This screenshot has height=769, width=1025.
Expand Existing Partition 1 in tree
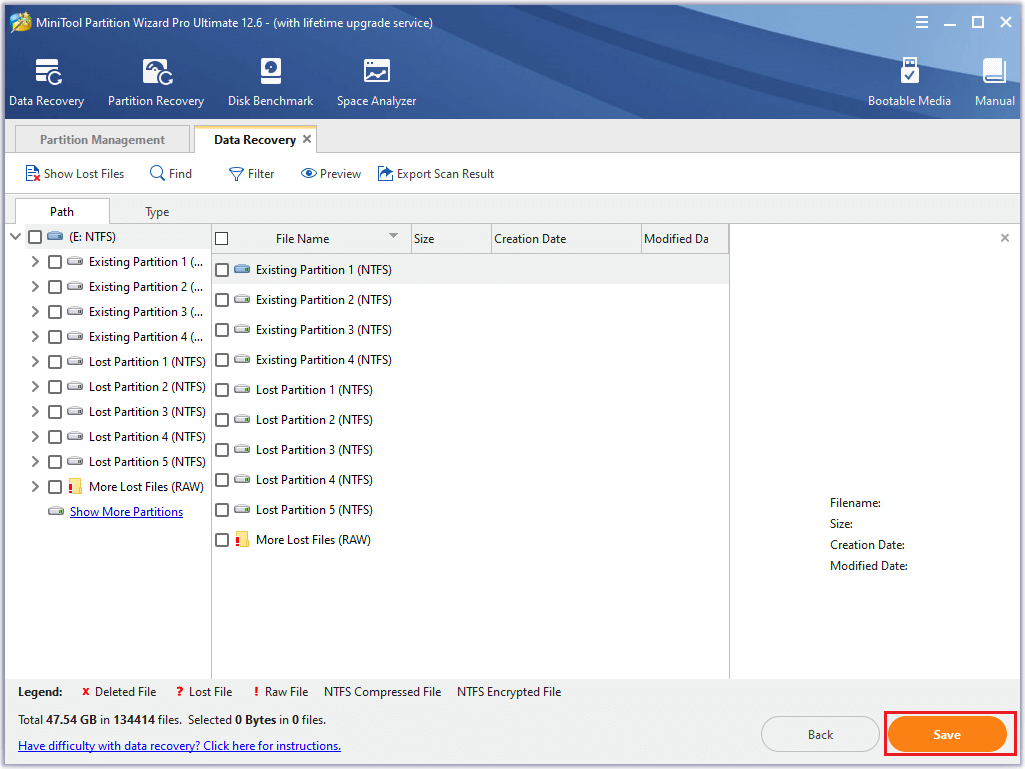click(x=35, y=262)
